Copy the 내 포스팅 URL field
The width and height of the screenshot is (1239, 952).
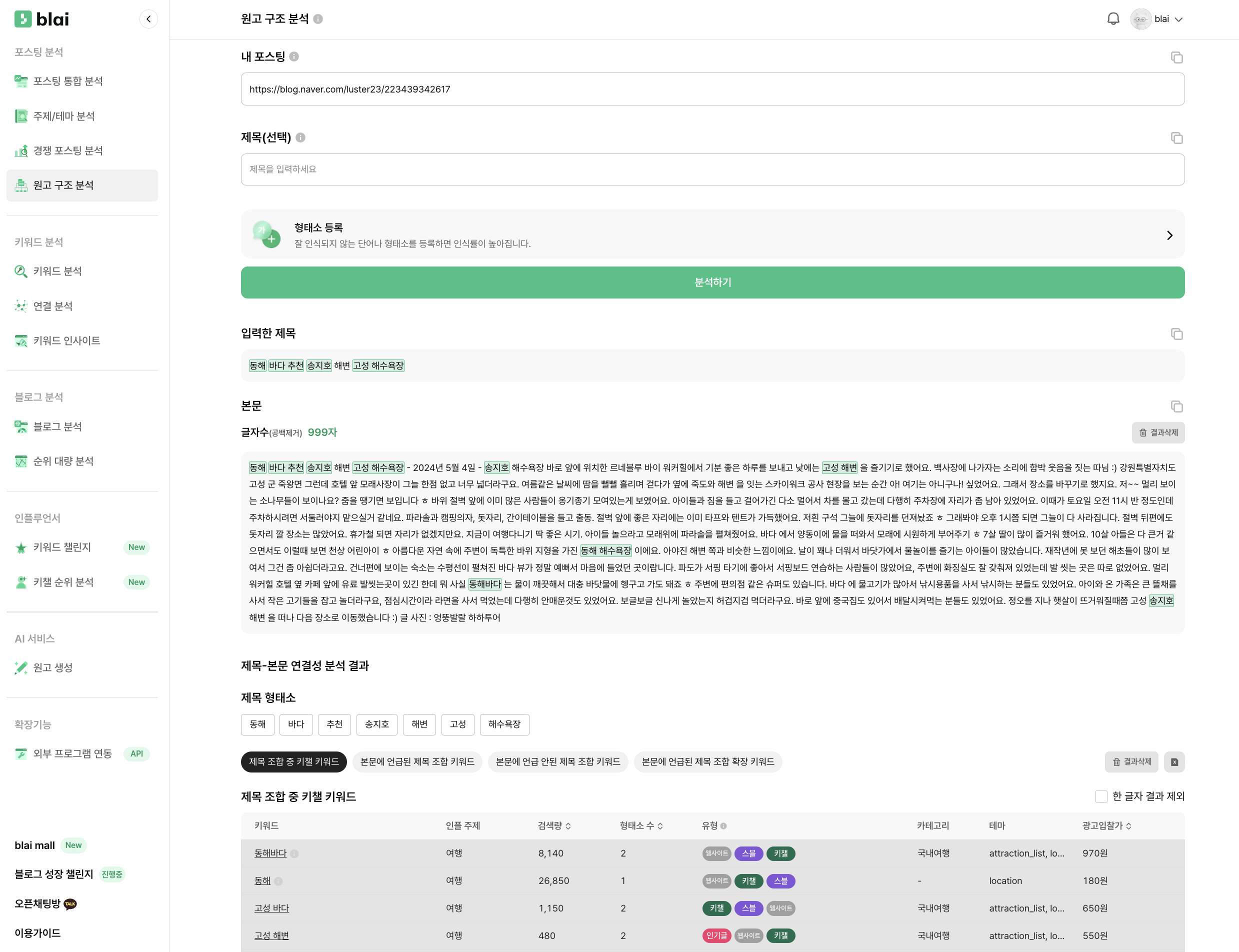[1176, 57]
